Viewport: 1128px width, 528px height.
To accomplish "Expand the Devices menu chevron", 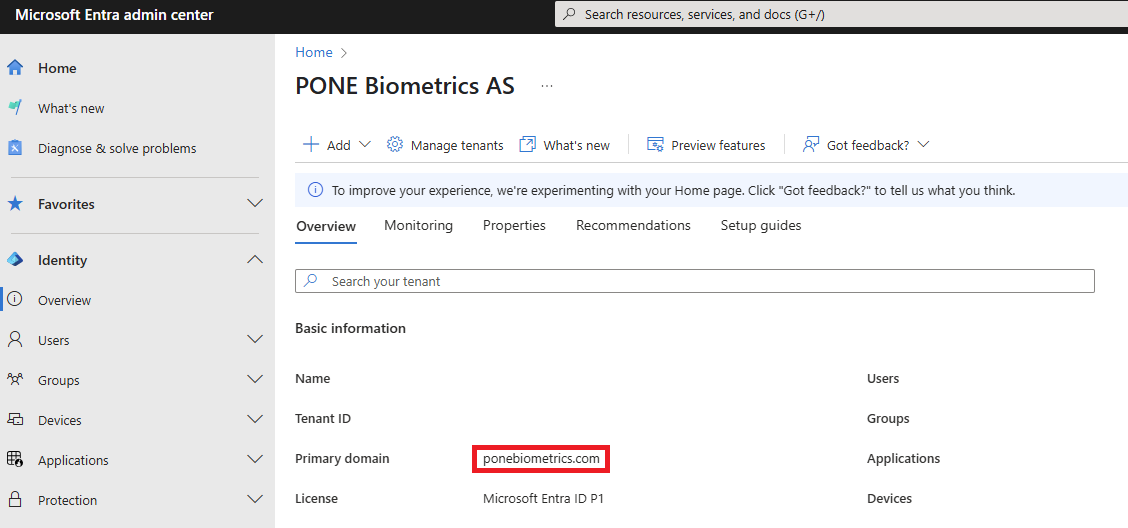I will (x=255, y=419).
